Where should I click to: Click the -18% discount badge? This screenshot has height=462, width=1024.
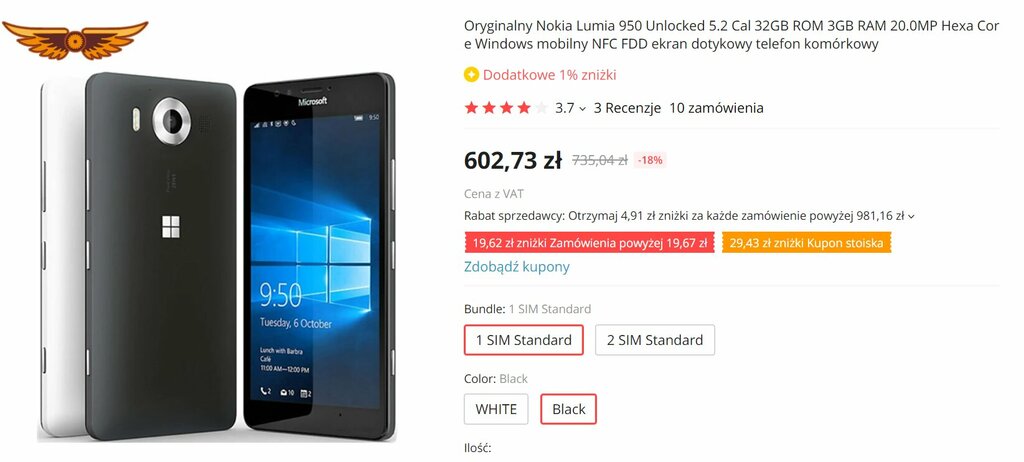[x=650, y=160]
